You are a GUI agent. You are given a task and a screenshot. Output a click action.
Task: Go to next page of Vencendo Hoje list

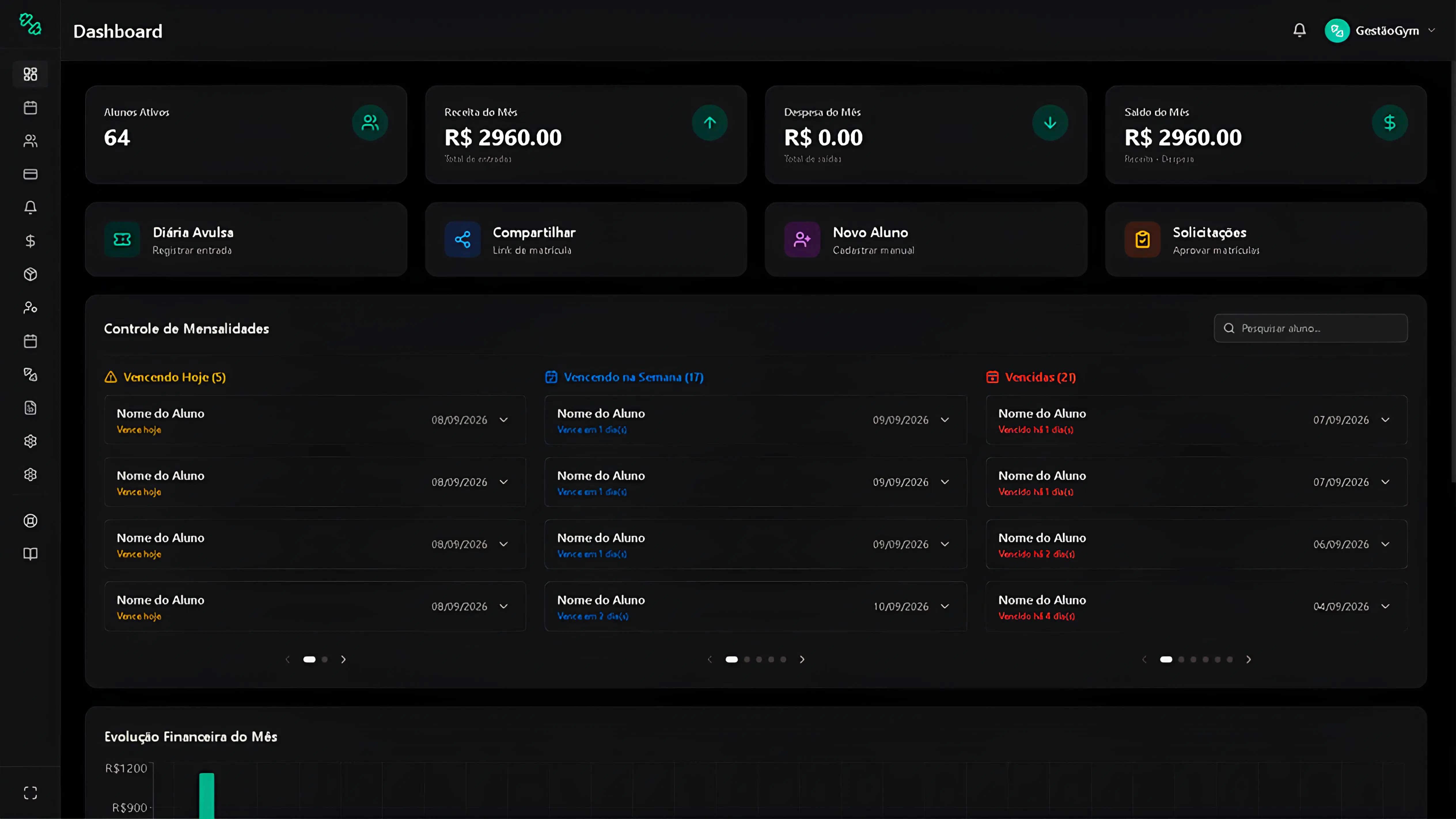point(343,660)
